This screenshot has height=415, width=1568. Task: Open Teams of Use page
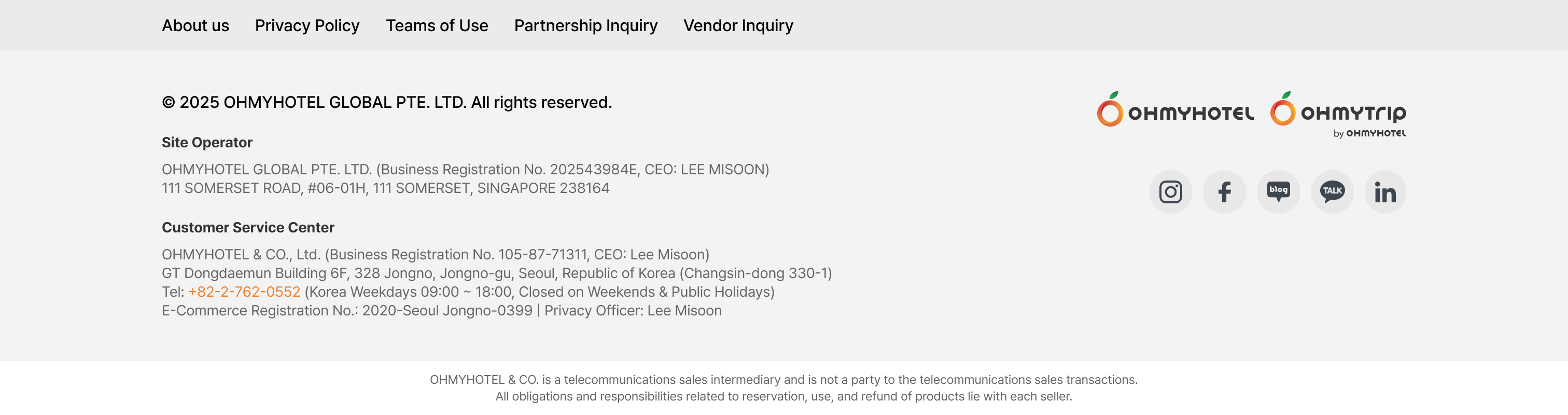pos(437,25)
